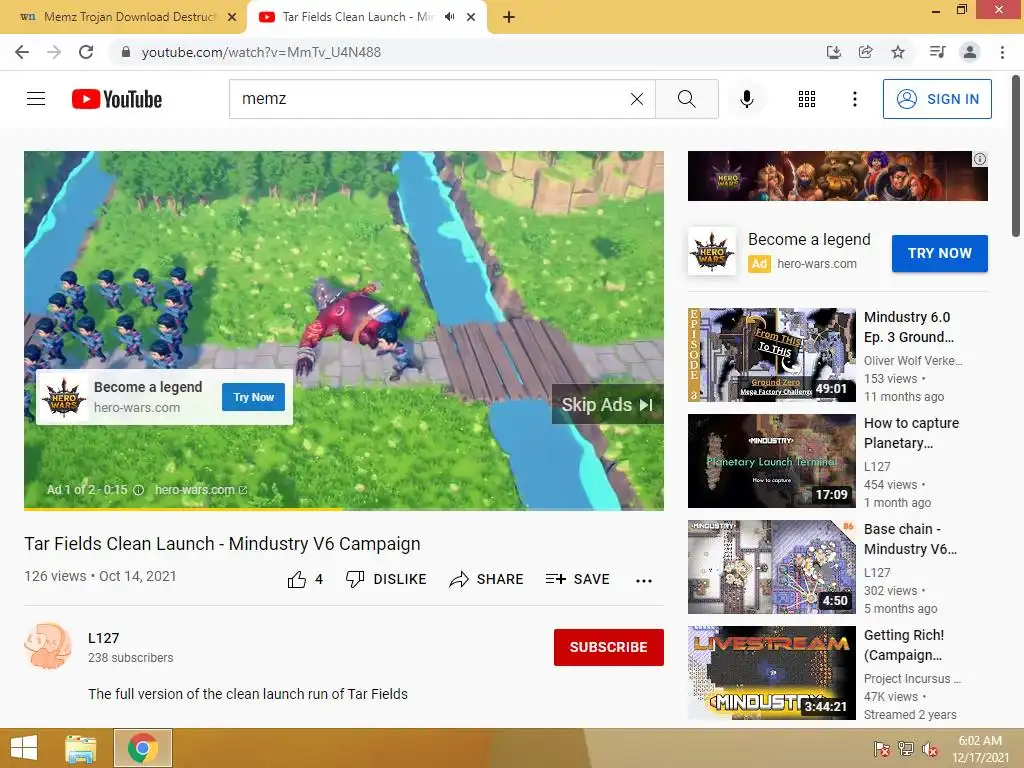The width and height of the screenshot is (1024, 768).
Task: Close the Tar Fields tab
Action: coord(471,17)
